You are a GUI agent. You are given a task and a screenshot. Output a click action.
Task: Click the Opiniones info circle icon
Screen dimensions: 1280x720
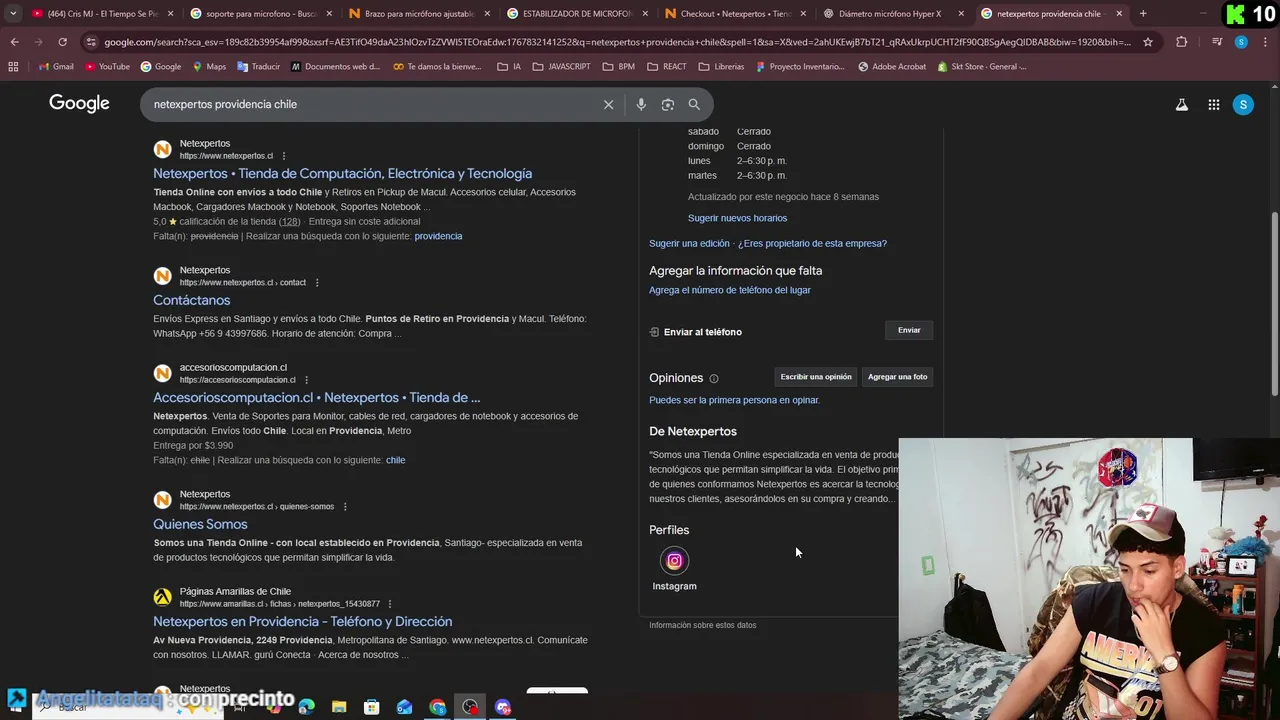714,379
